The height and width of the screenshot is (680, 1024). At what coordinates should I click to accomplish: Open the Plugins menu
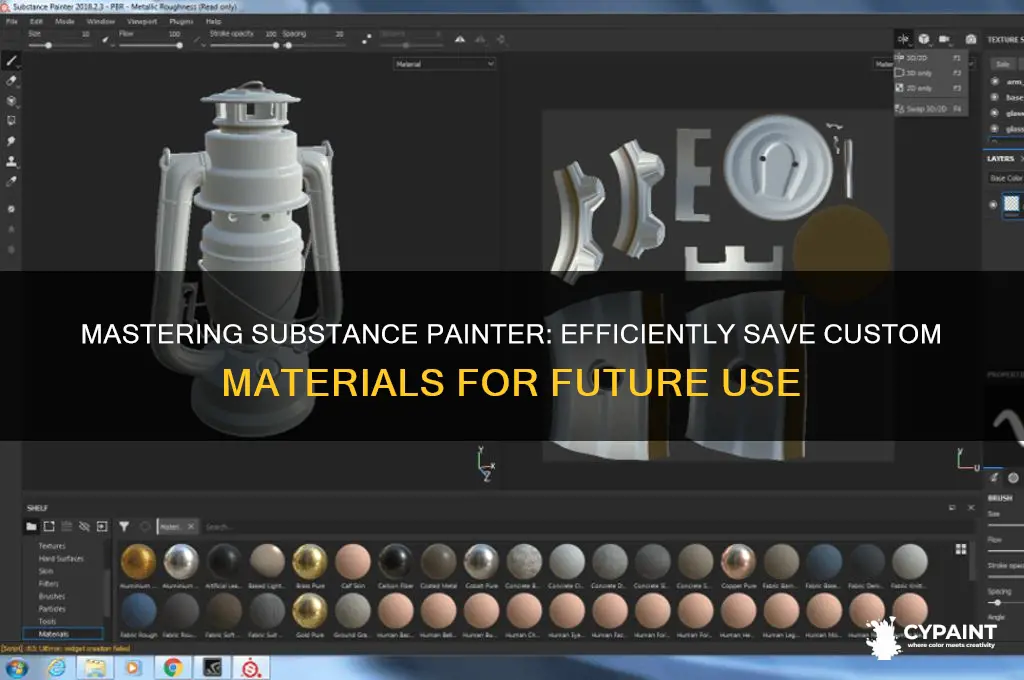[181, 22]
